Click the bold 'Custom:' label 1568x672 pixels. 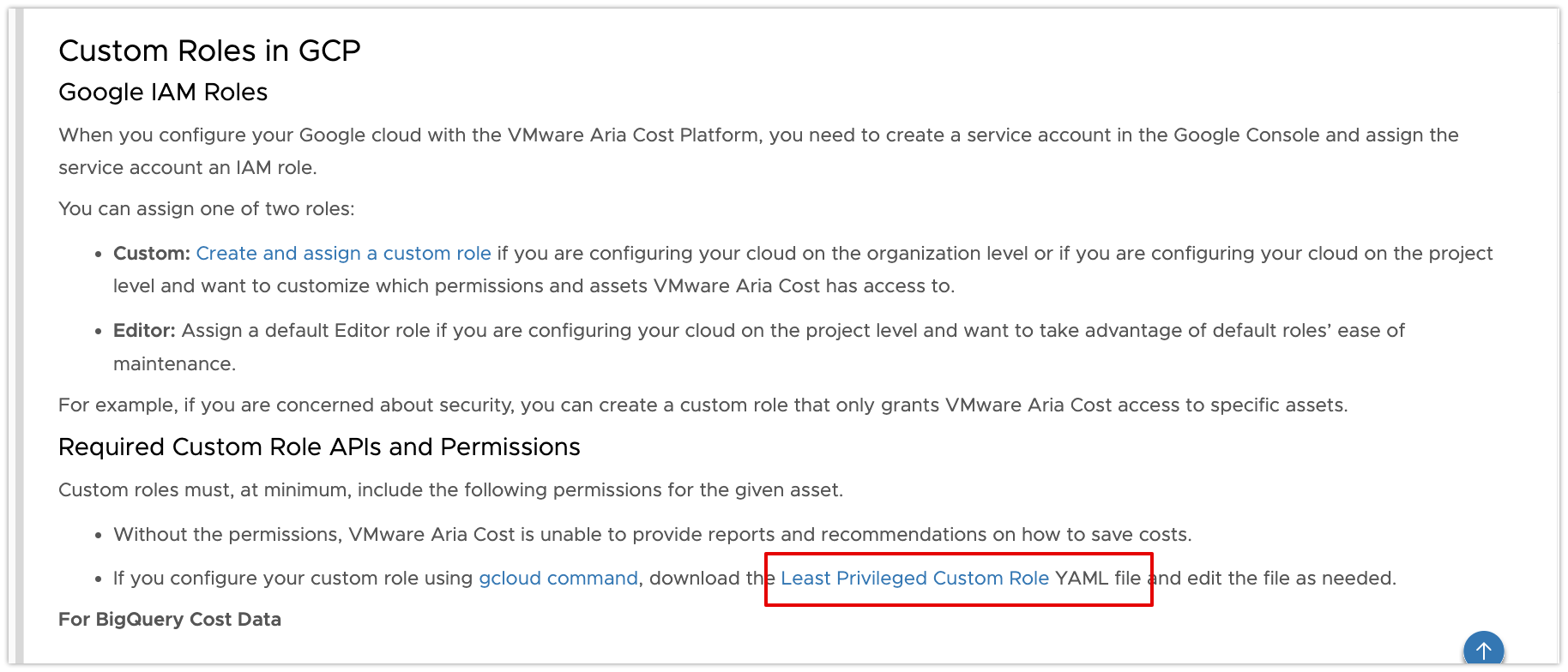[x=152, y=254]
